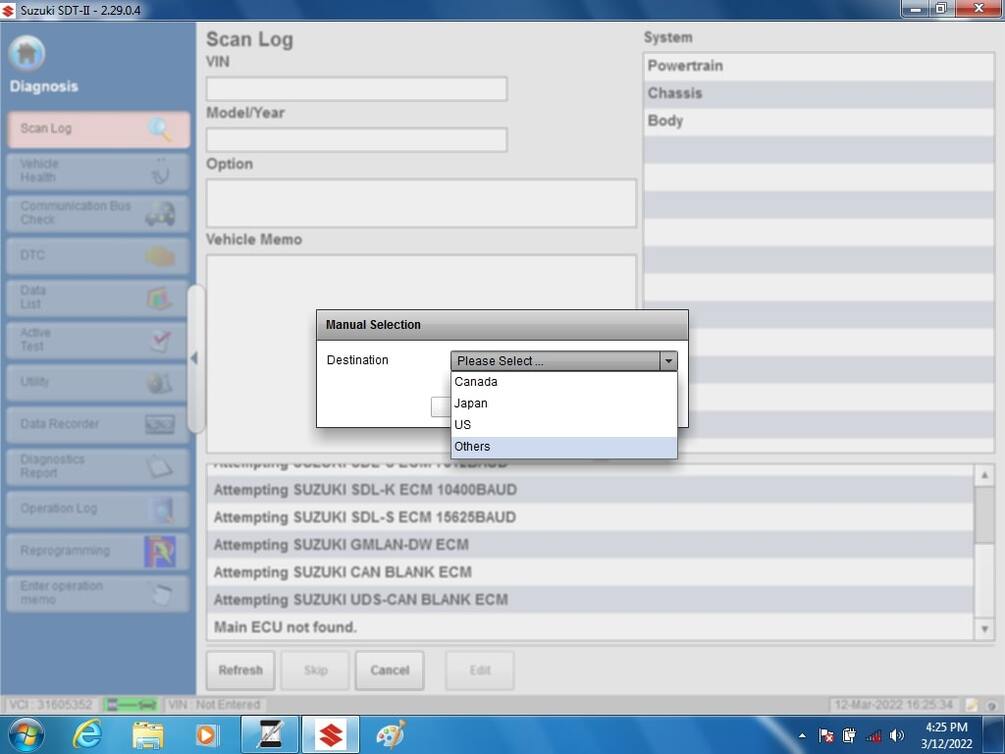Open Data List in the sidebar
This screenshot has width=1005, height=754.
[x=98, y=297]
